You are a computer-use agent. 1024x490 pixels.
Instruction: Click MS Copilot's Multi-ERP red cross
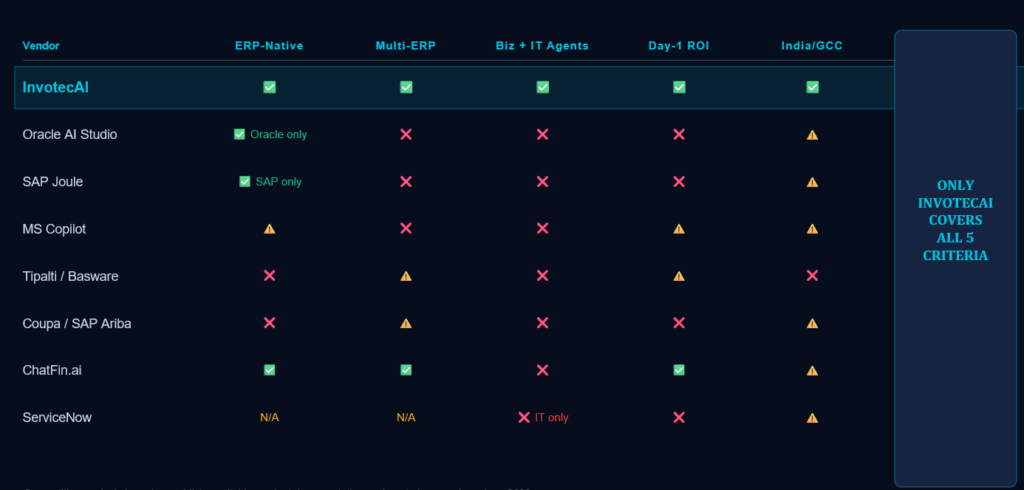pos(406,228)
